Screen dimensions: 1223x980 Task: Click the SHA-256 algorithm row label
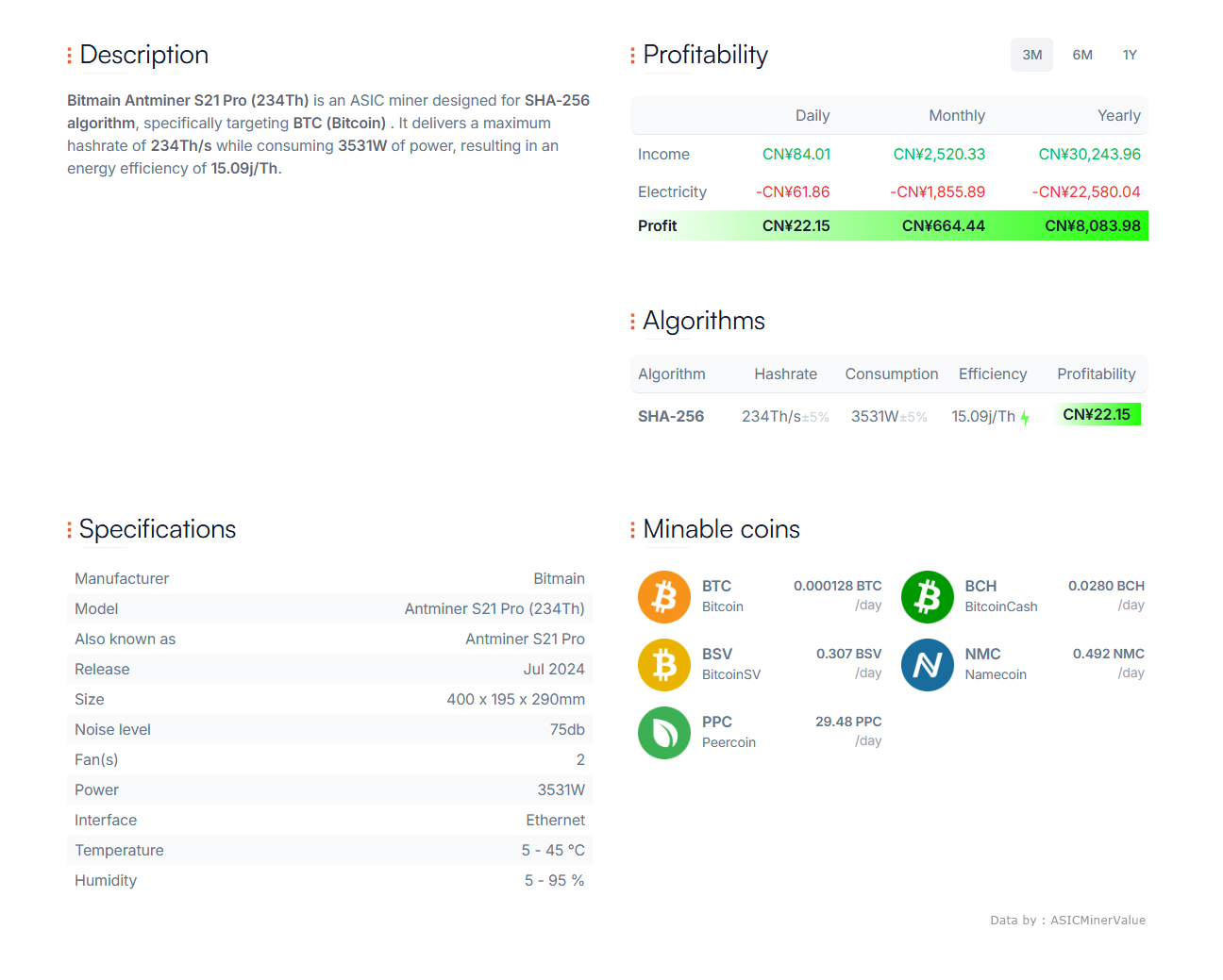click(x=671, y=416)
